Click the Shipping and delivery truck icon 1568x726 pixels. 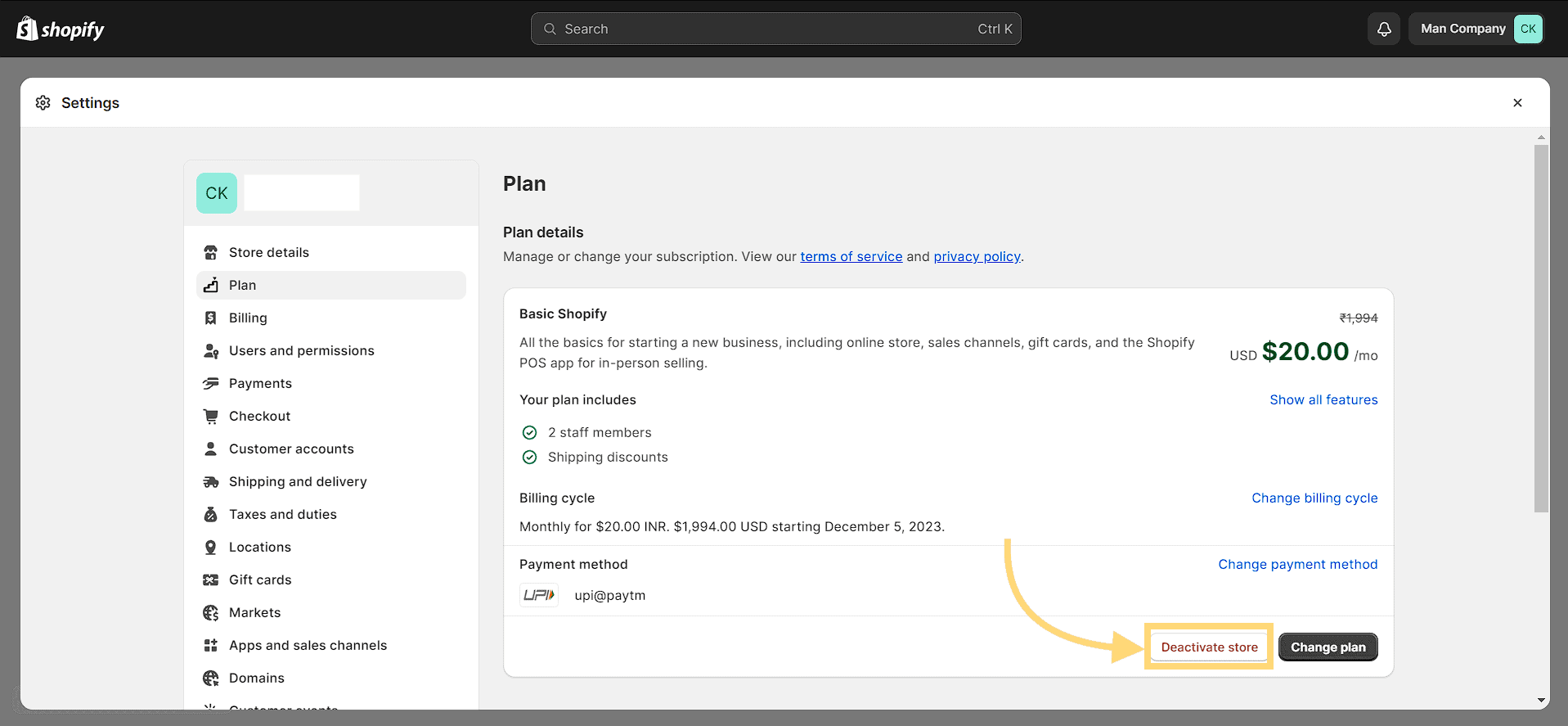211,481
